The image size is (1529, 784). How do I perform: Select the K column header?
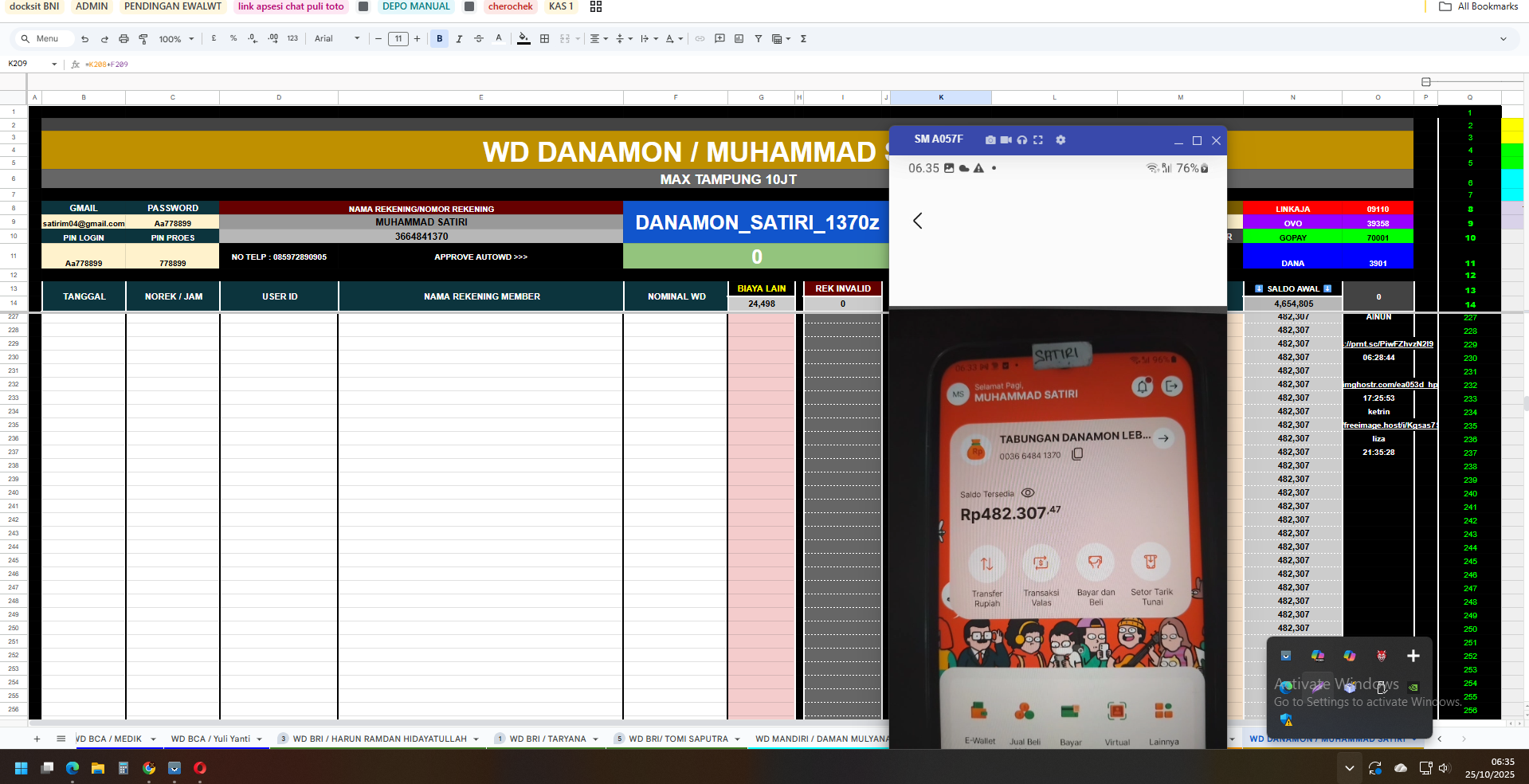[941, 97]
